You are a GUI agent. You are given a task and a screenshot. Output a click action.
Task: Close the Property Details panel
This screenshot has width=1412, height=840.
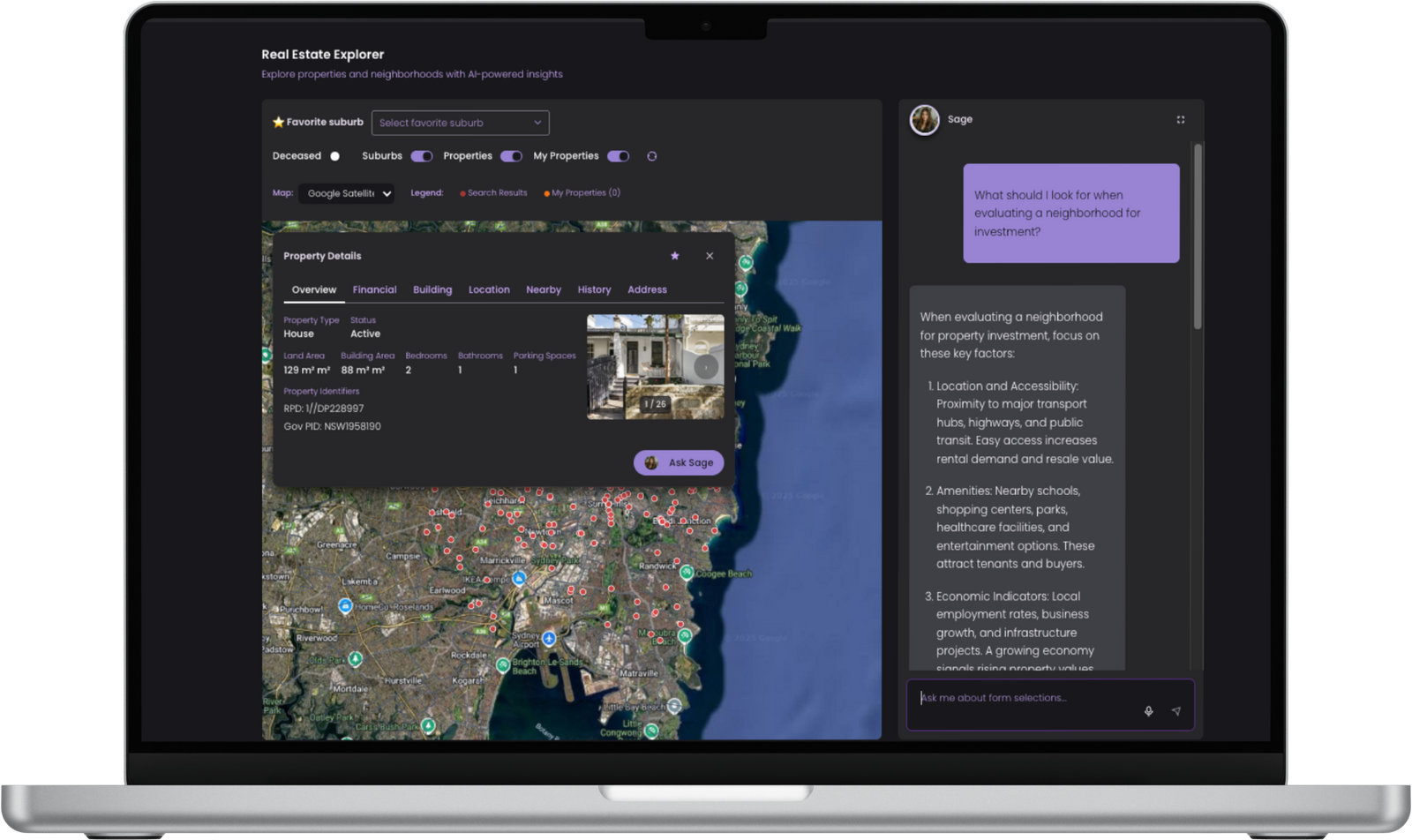tap(710, 256)
